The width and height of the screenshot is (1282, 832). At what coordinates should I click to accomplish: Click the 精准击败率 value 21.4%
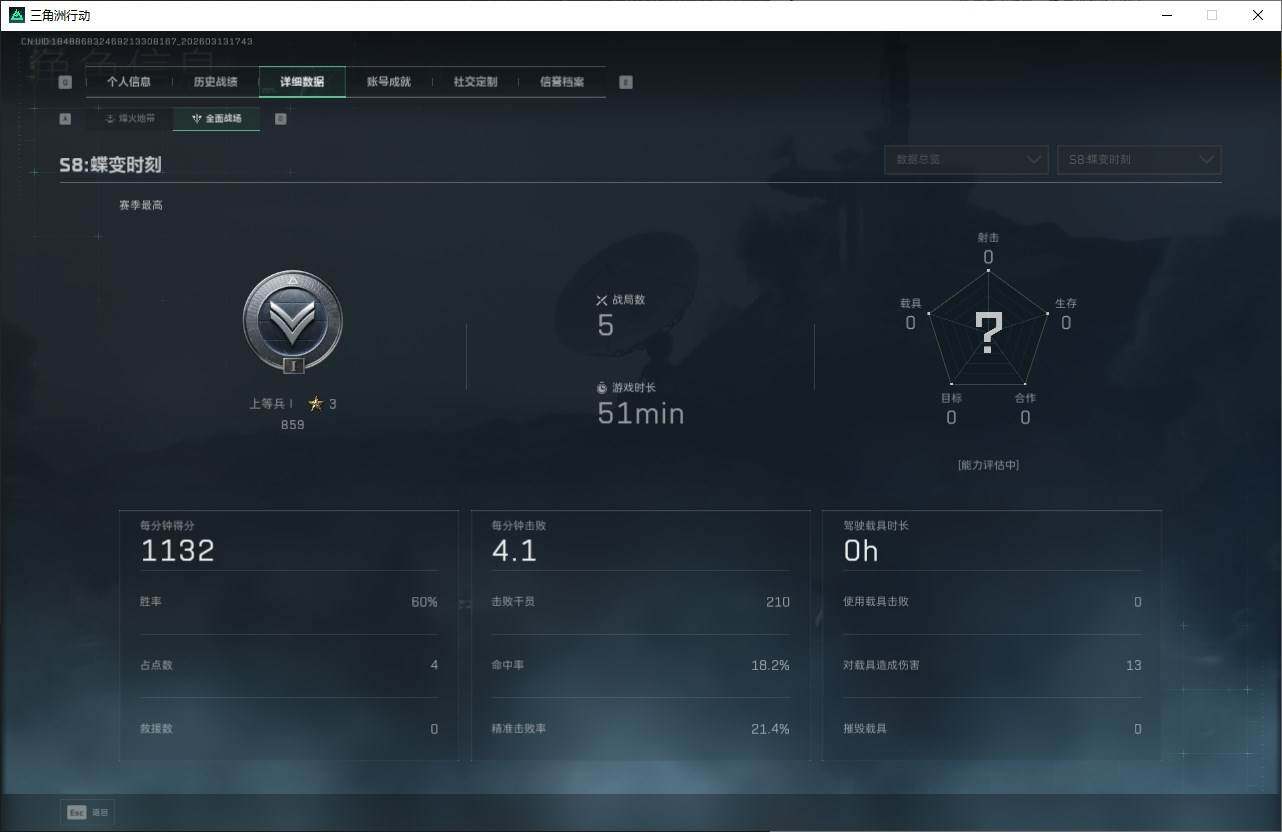(x=770, y=729)
